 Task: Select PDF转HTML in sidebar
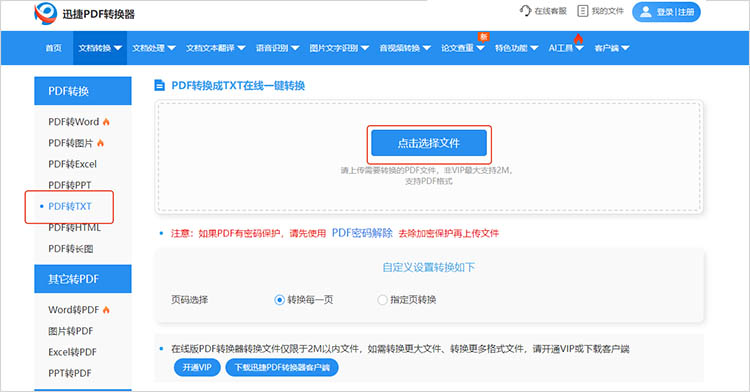[x=75, y=228]
